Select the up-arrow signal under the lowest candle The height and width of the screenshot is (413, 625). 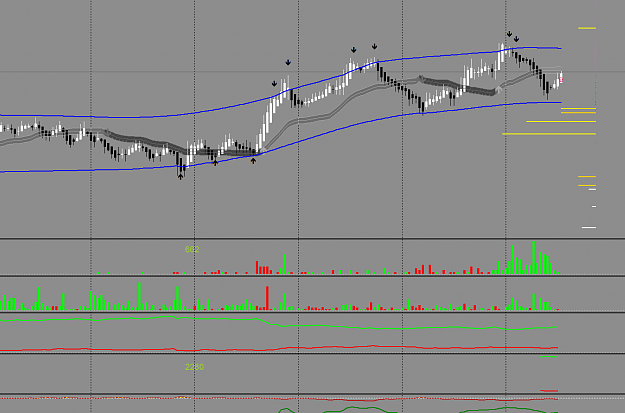181,176
